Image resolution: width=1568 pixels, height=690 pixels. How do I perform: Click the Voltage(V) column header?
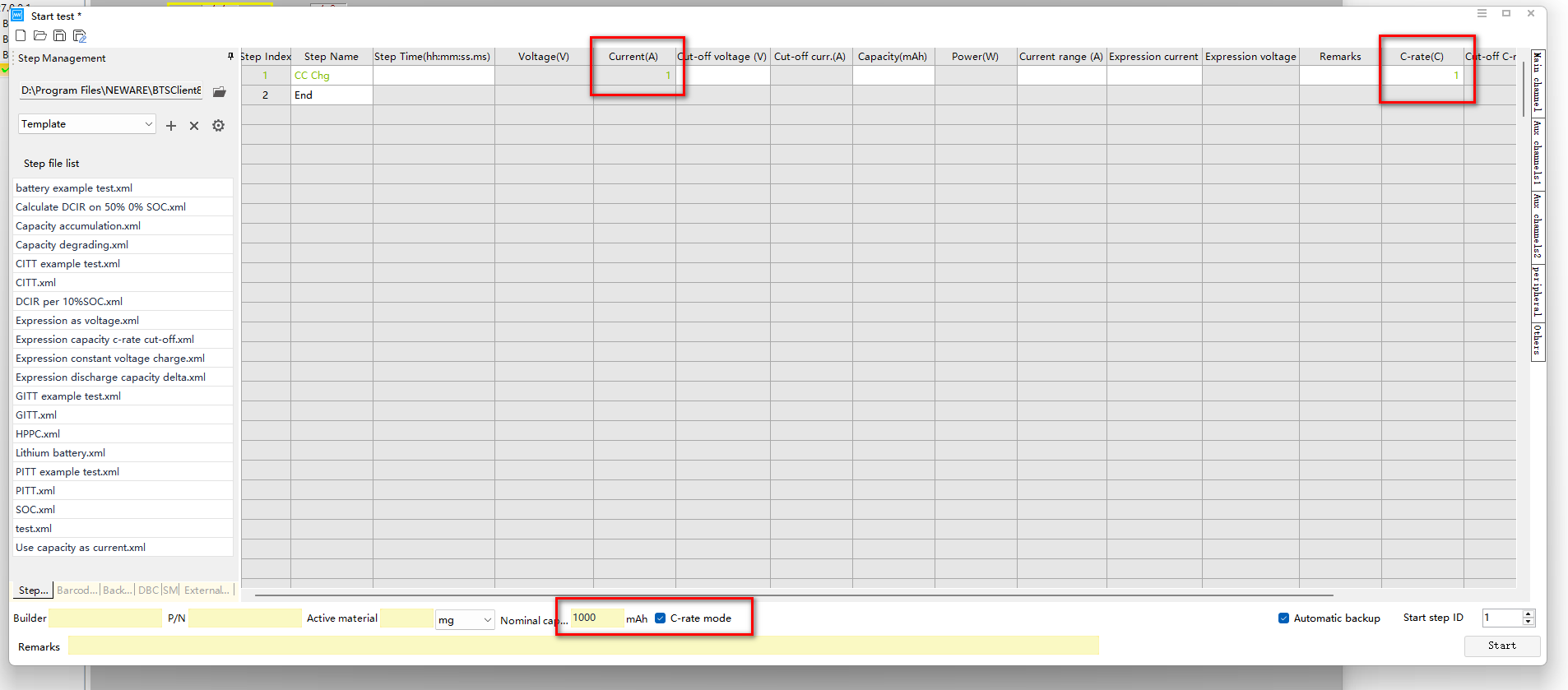tap(544, 57)
